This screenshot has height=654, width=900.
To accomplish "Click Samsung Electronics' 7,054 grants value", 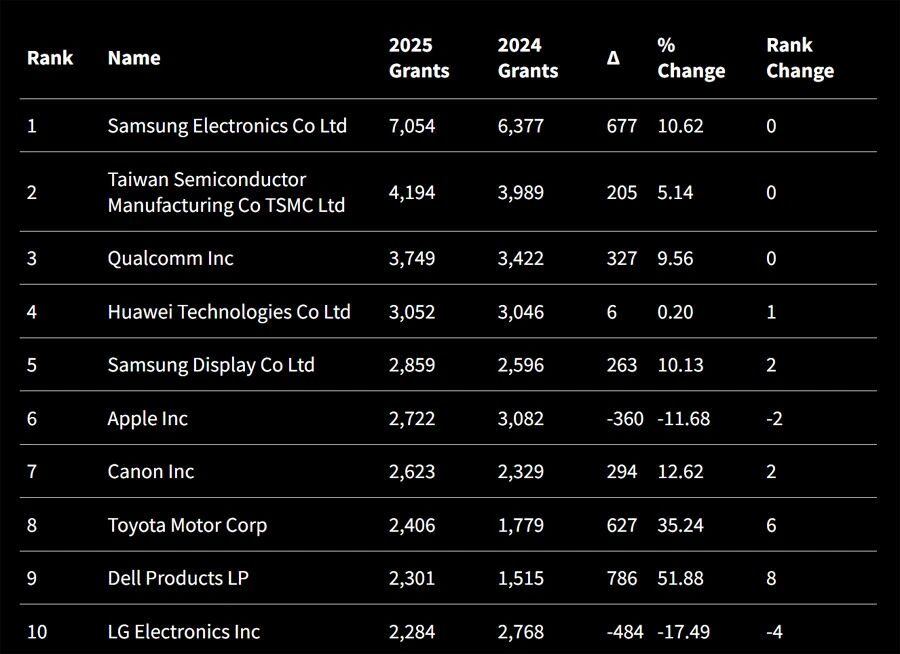I will point(412,126).
